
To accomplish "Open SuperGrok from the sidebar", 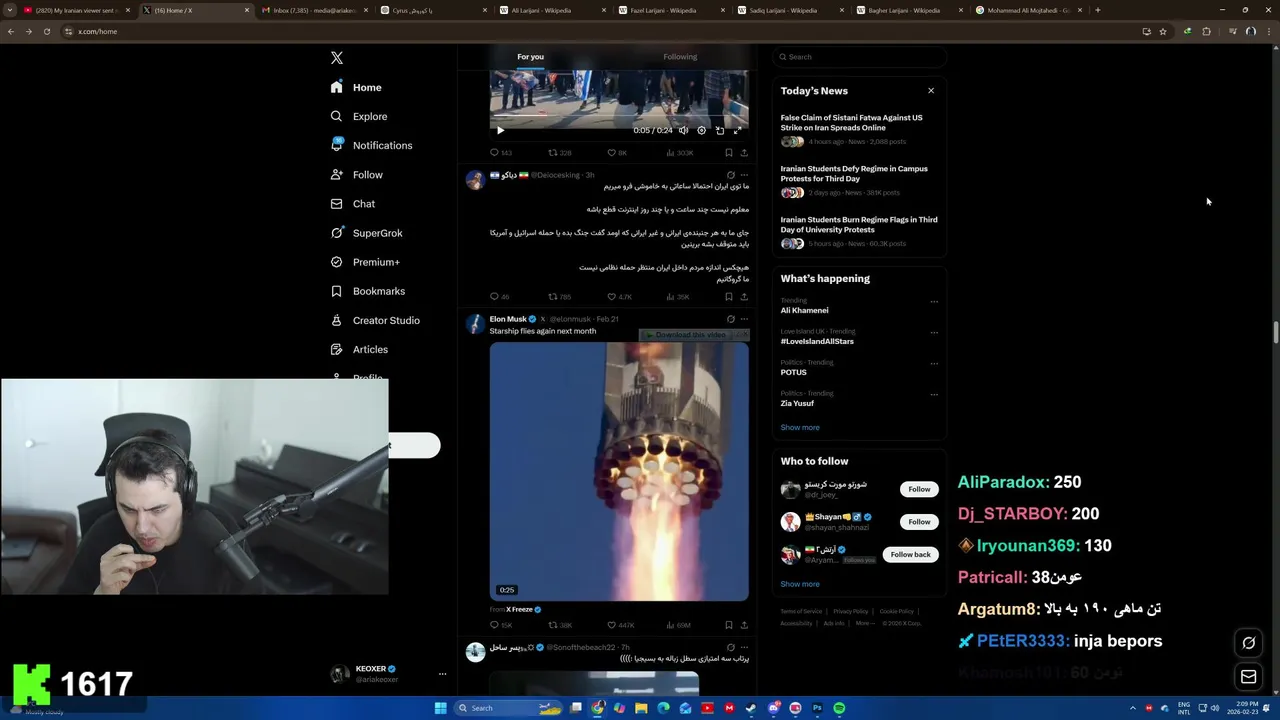I will click(x=366, y=233).
